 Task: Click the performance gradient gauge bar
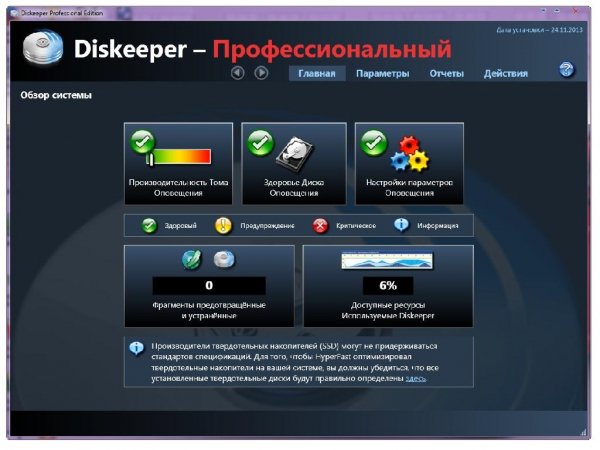(179, 157)
